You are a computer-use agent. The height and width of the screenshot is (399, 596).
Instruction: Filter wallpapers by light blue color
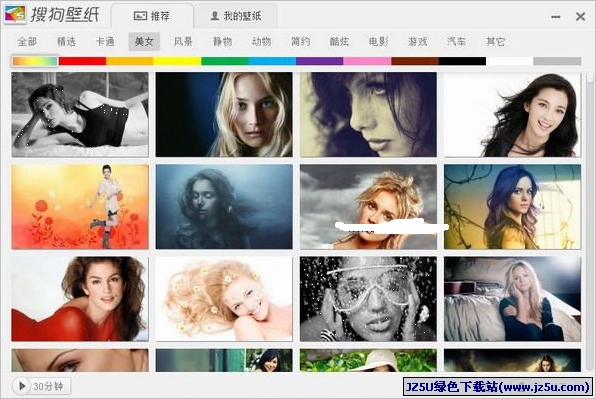click(x=272, y=61)
